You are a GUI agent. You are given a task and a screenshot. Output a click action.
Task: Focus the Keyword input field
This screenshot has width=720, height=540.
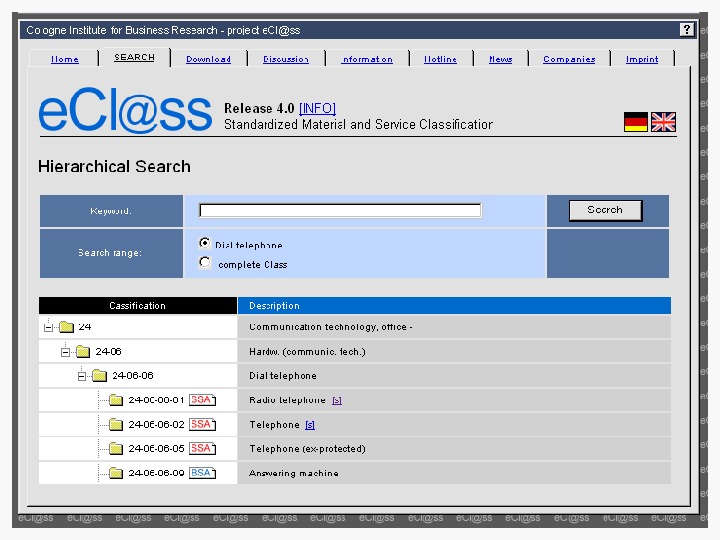340,210
